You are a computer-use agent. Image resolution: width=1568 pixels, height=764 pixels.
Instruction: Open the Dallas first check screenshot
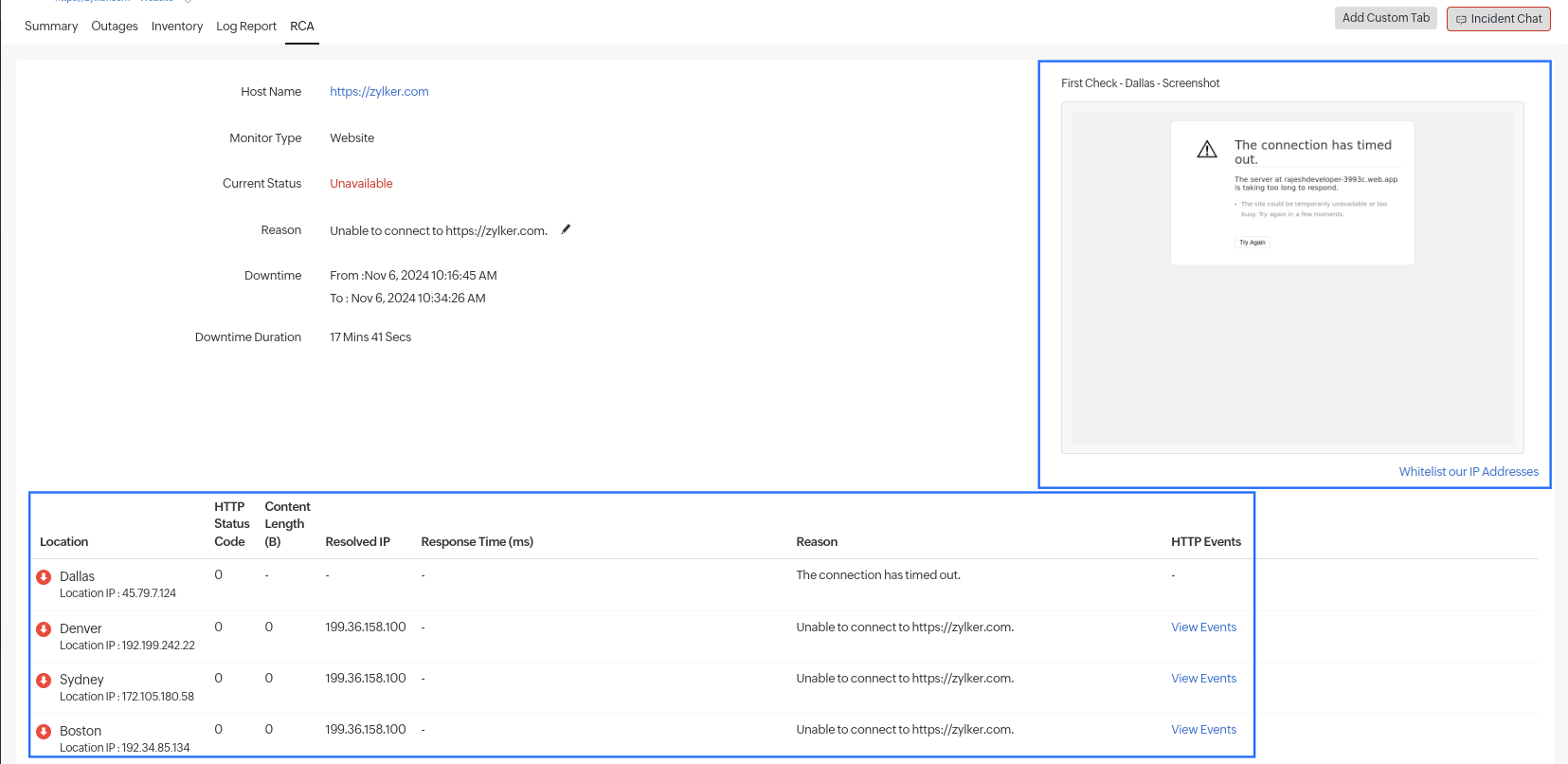pos(1292,278)
